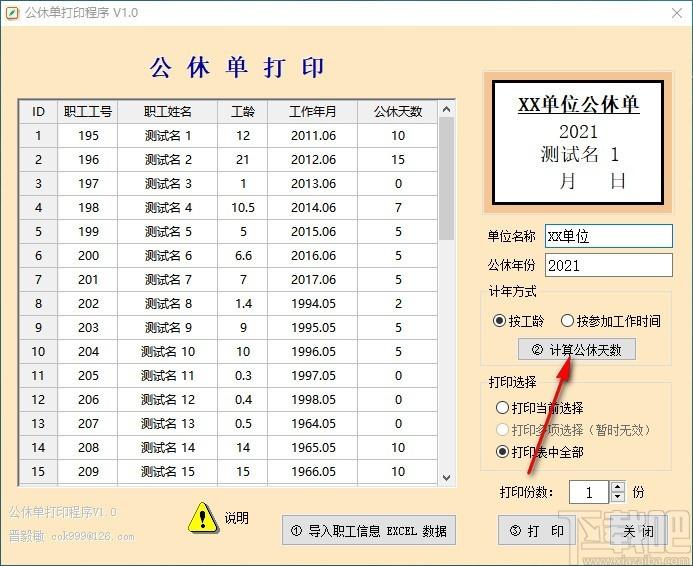
Task: Choose the 打印当前选择 print option
Action: pos(540,407)
